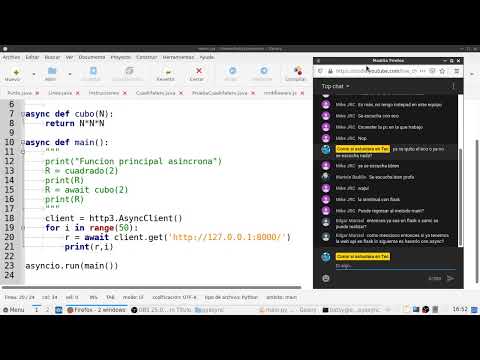Collapse the docstring fold marker at line 11
Viewport: 480px width, 360px height.
tap(23, 152)
